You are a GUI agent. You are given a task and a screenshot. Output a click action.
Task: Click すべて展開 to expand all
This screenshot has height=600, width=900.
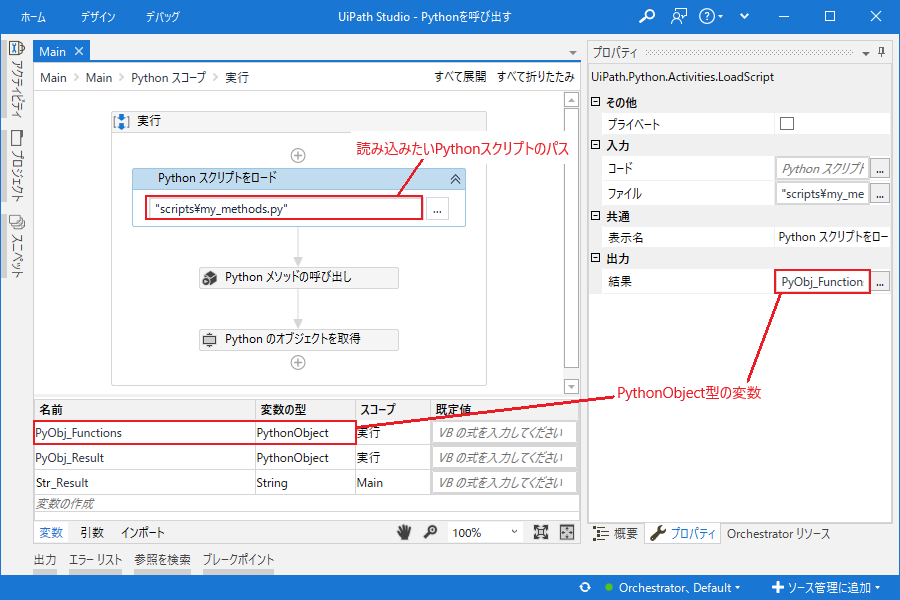[x=460, y=76]
